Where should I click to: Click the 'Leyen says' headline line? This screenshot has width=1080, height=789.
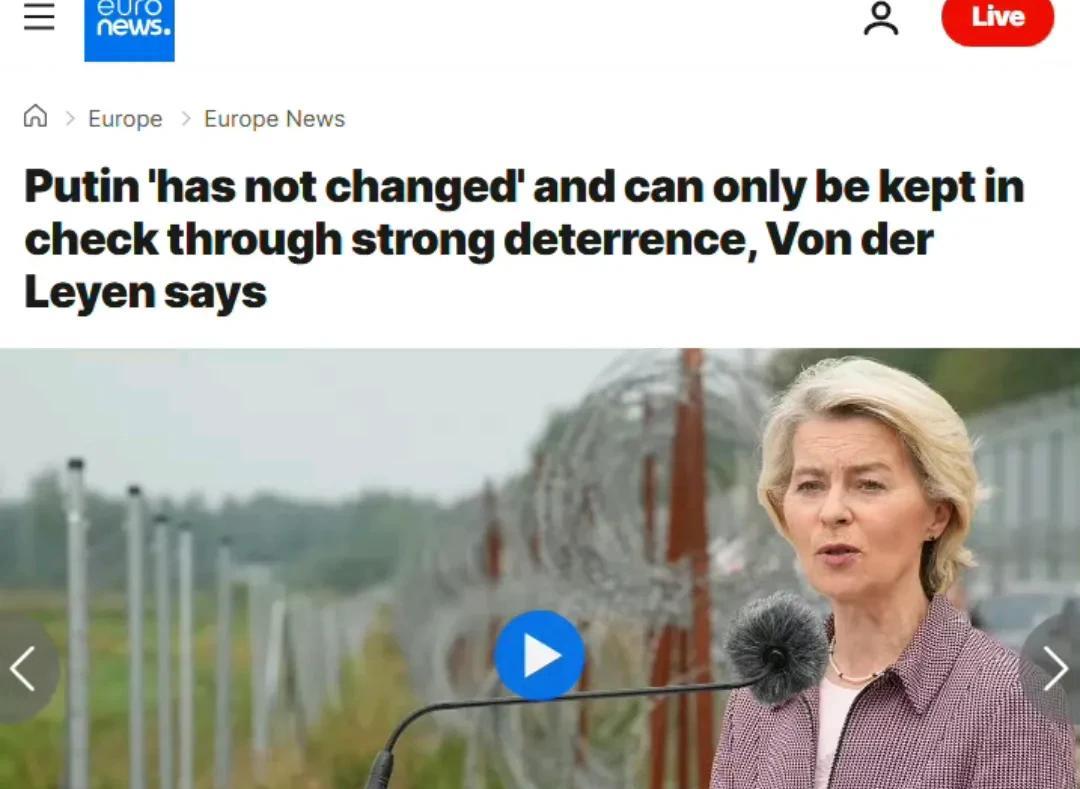pyautogui.click(x=145, y=293)
